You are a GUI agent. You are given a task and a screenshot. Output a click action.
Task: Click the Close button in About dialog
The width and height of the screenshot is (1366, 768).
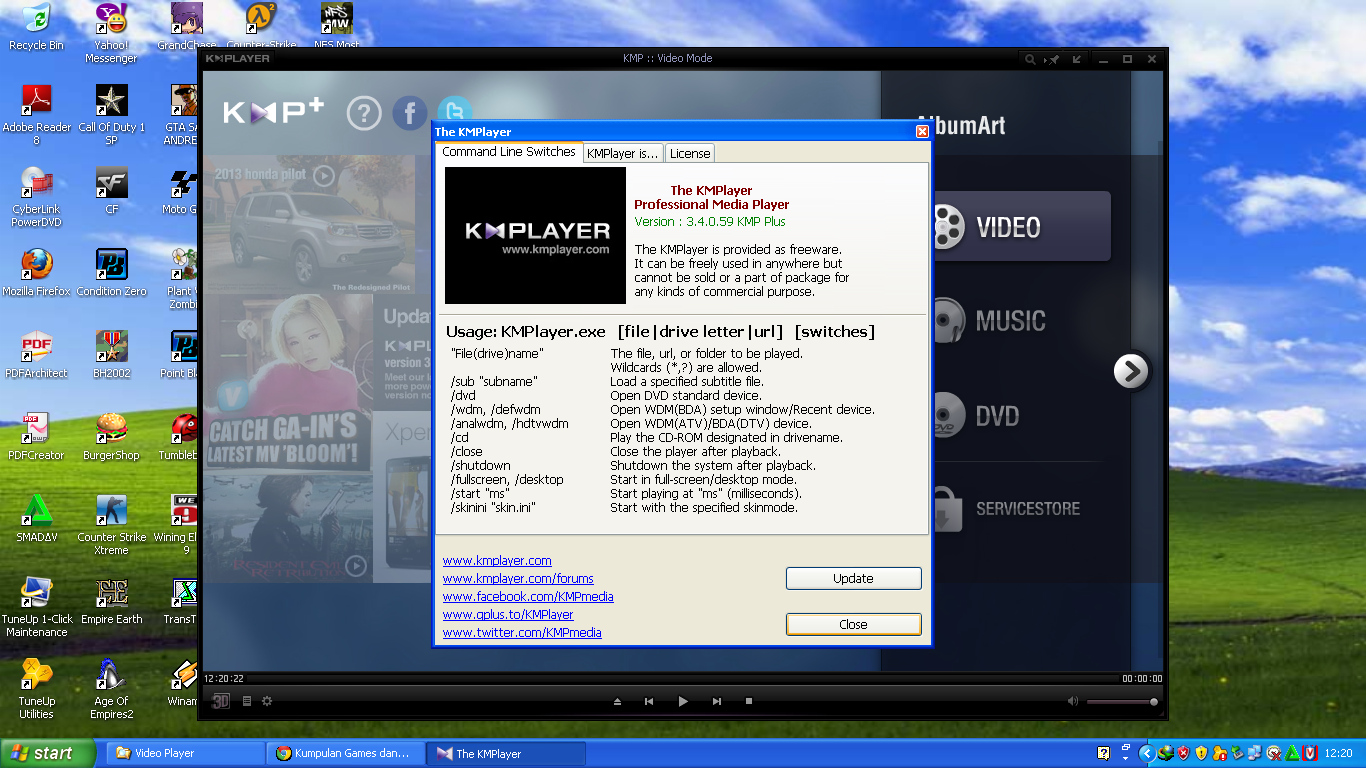point(853,624)
